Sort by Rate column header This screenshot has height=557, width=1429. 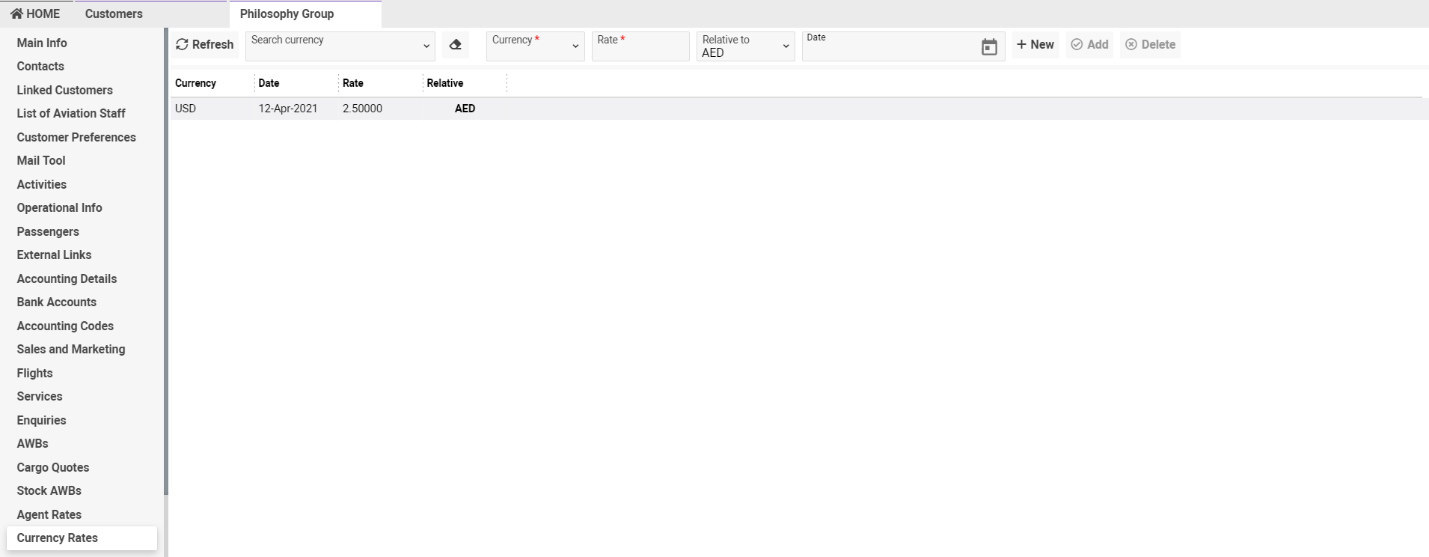352,83
